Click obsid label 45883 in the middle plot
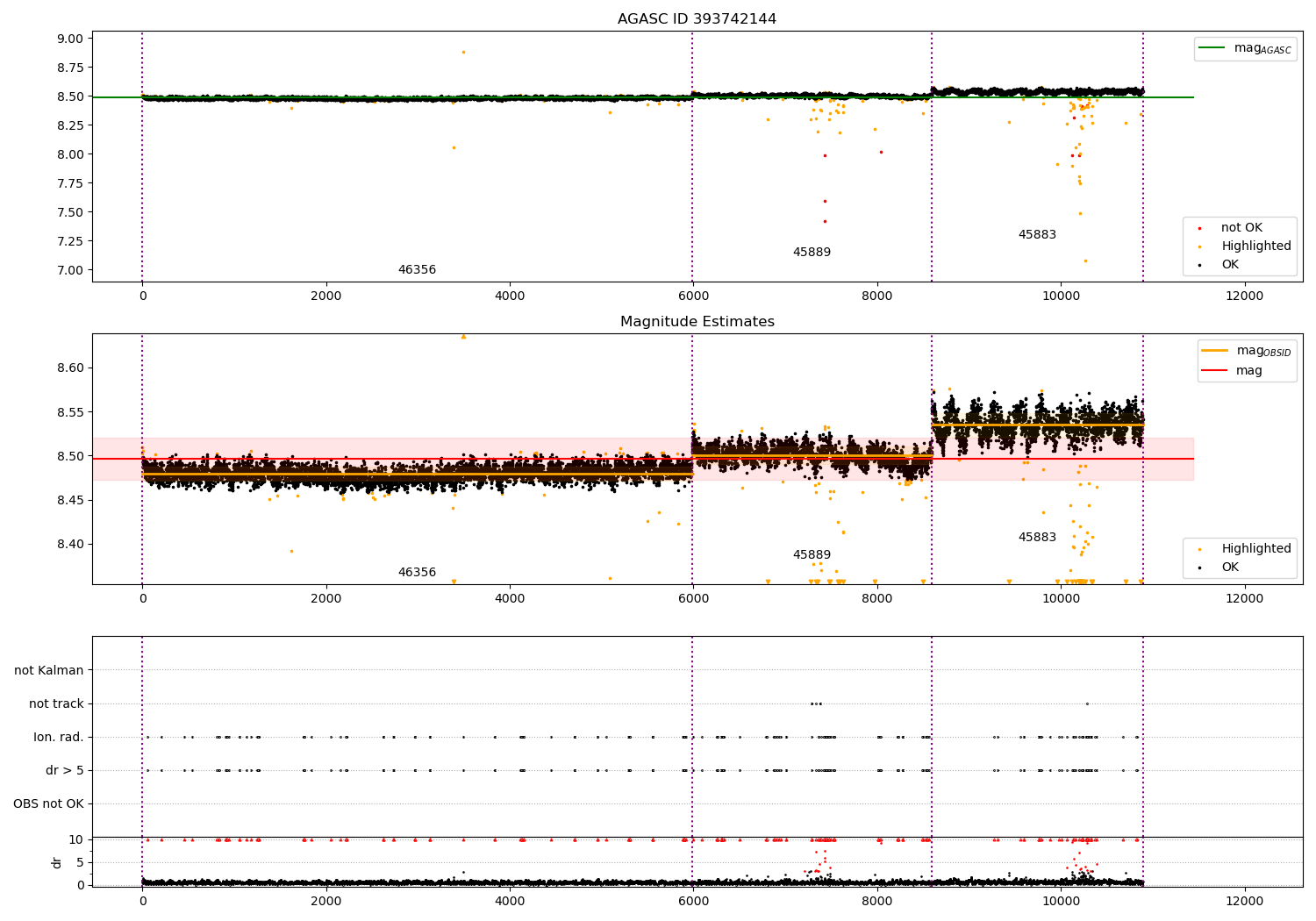Viewport: 1316px width, 921px height. click(1037, 538)
